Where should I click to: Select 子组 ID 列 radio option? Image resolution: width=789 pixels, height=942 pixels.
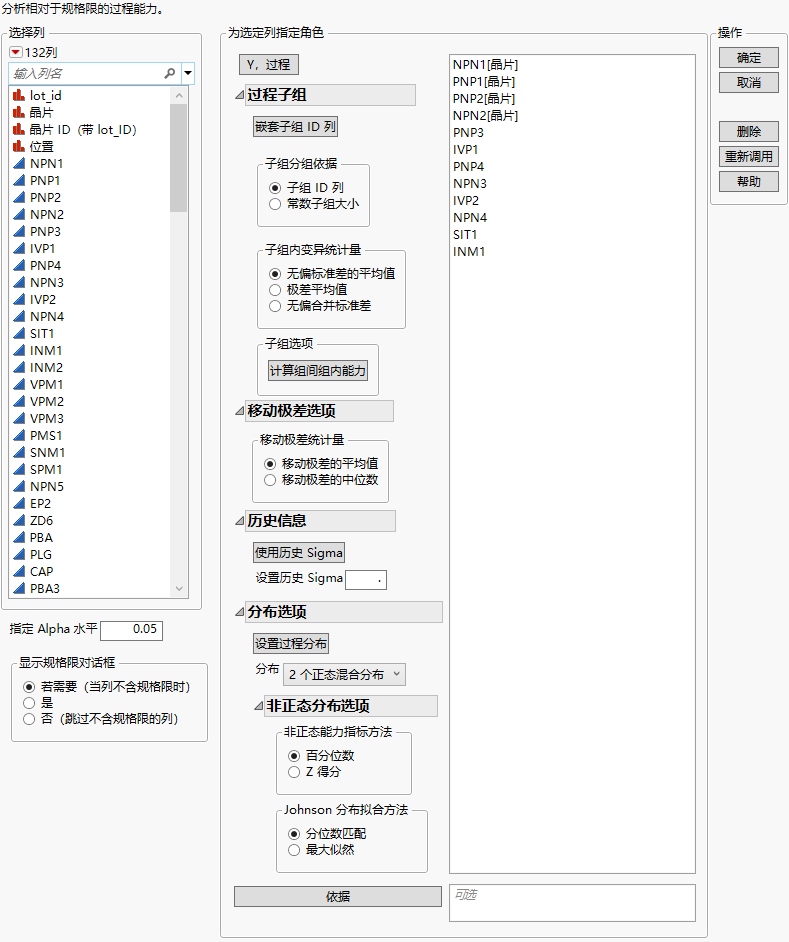(x=275, y=188)
